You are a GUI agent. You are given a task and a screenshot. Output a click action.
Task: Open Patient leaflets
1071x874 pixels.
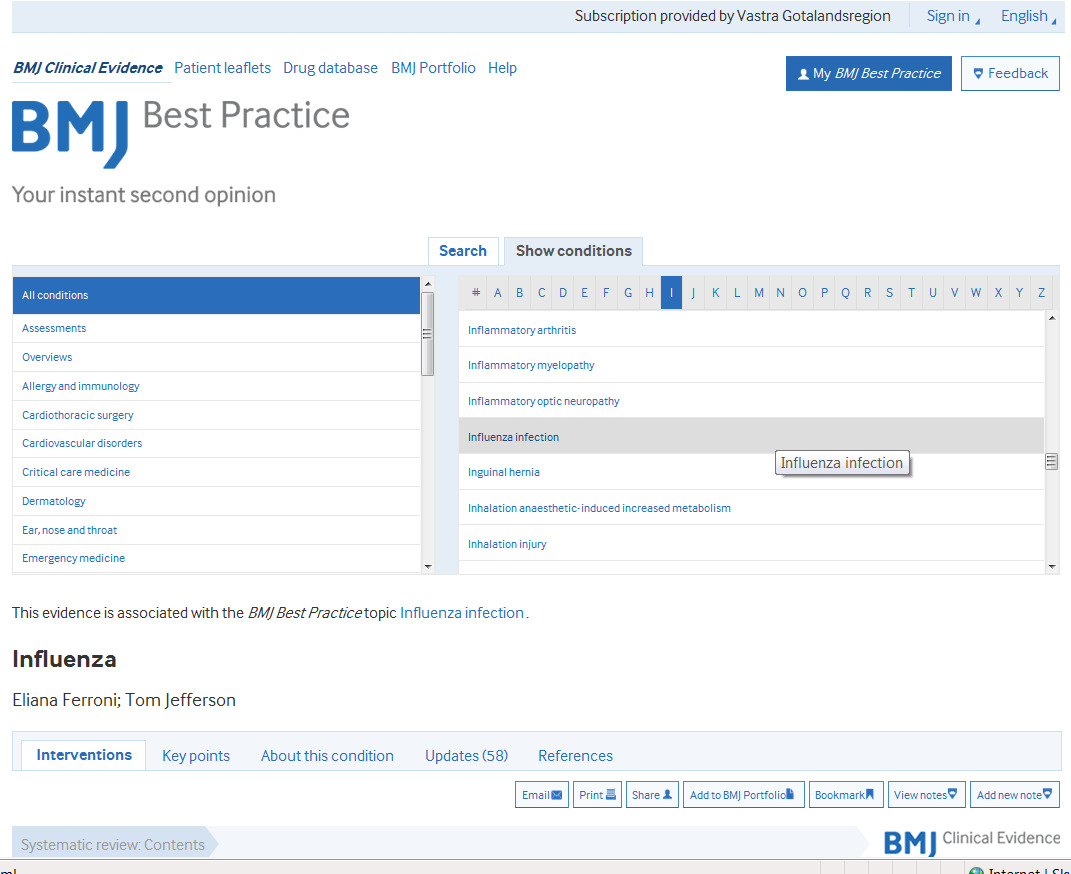point(223,68)
